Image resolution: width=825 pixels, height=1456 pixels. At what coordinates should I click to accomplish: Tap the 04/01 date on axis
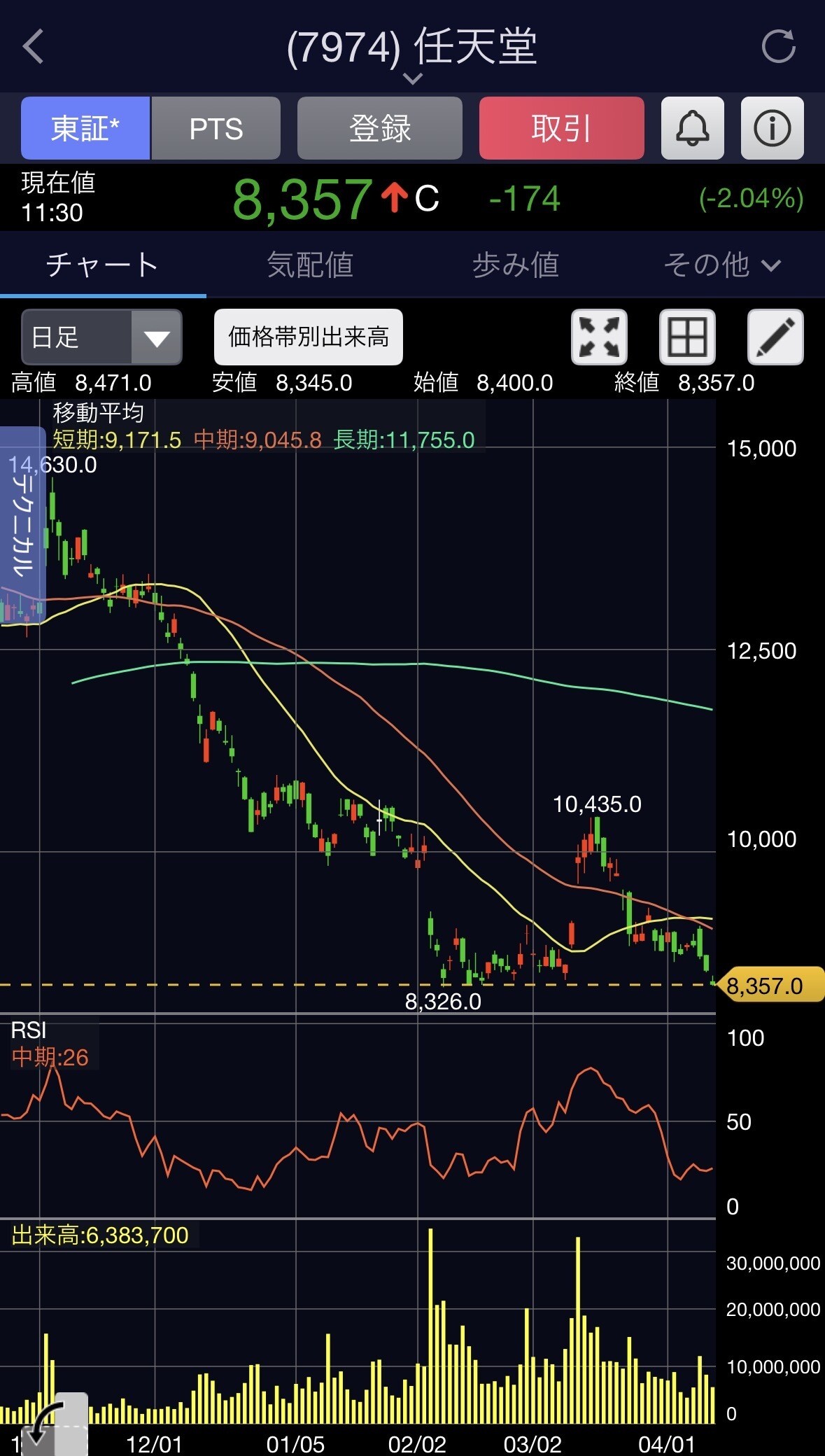[x=667, y=1443]
